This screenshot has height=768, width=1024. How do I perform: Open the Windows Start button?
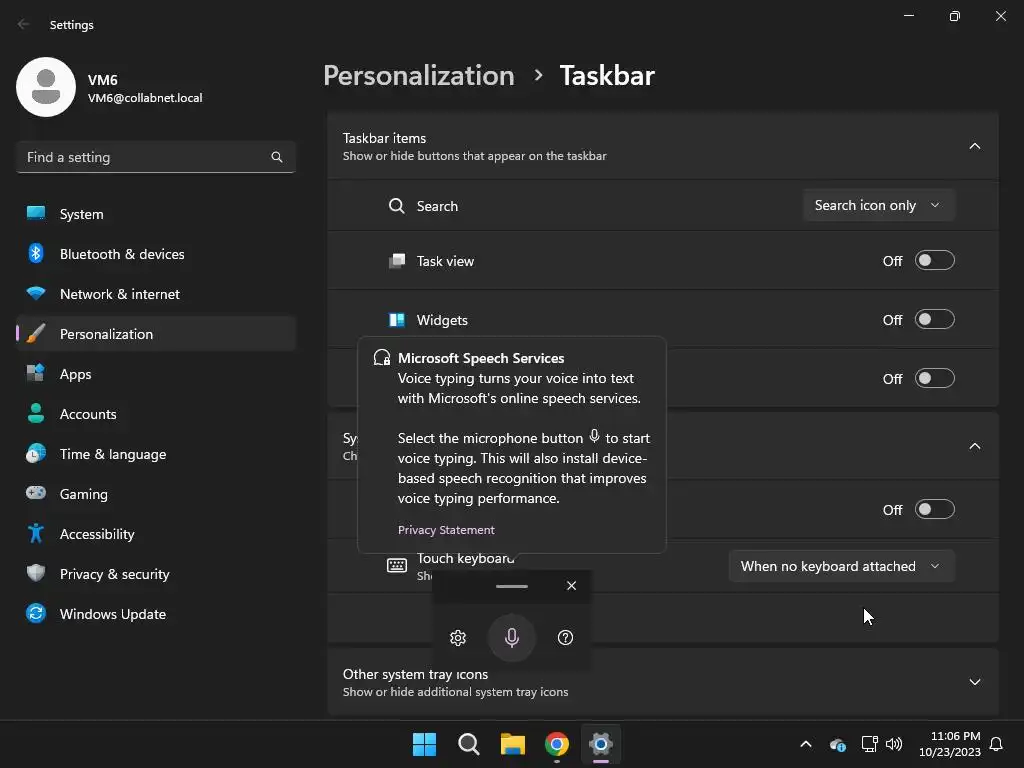tap(424, 744)
